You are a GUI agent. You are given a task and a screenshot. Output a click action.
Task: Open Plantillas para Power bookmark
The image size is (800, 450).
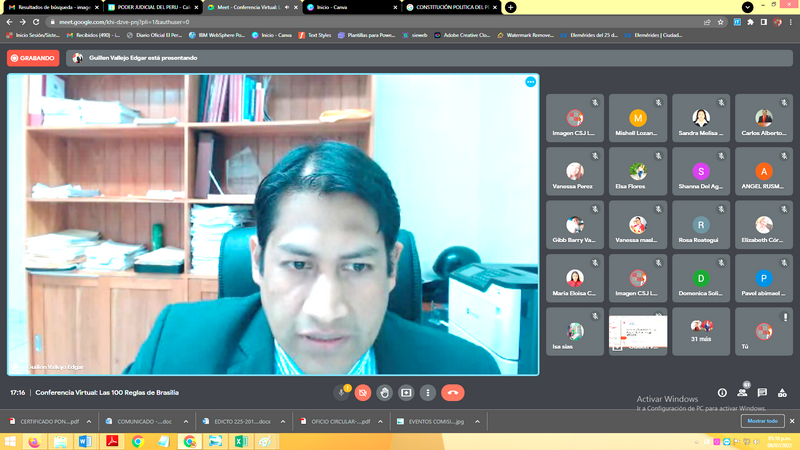pos(368,35)
